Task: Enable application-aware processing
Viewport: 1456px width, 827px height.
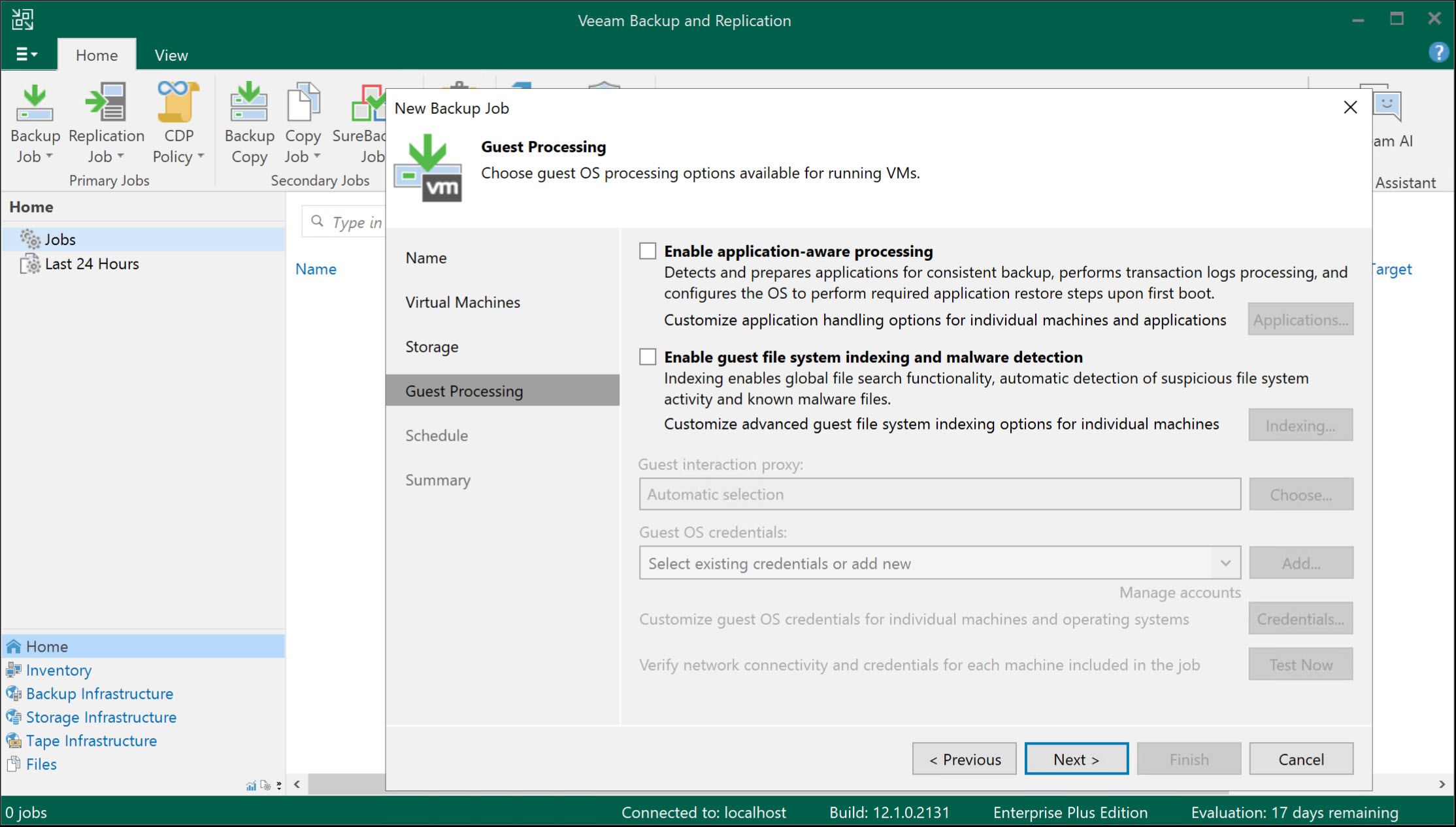Action: point(647,250)
